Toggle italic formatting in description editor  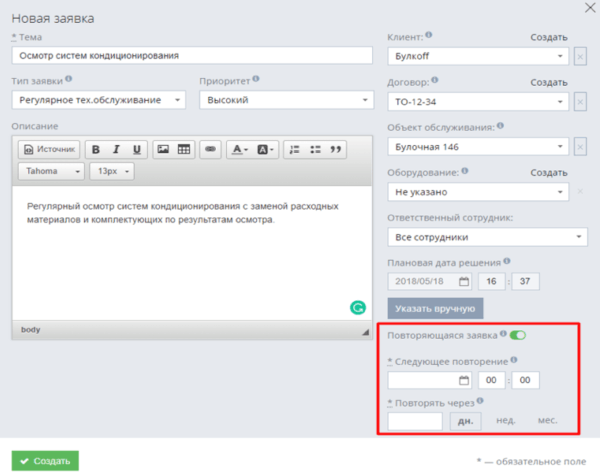(x=116, y=150)
